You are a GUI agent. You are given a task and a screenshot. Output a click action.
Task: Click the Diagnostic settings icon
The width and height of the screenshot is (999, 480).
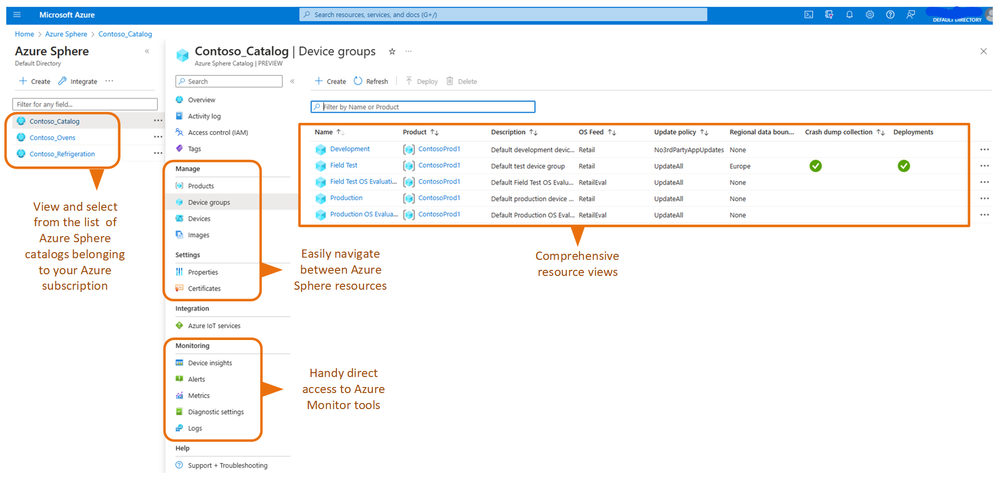click(x=180, y=412)
